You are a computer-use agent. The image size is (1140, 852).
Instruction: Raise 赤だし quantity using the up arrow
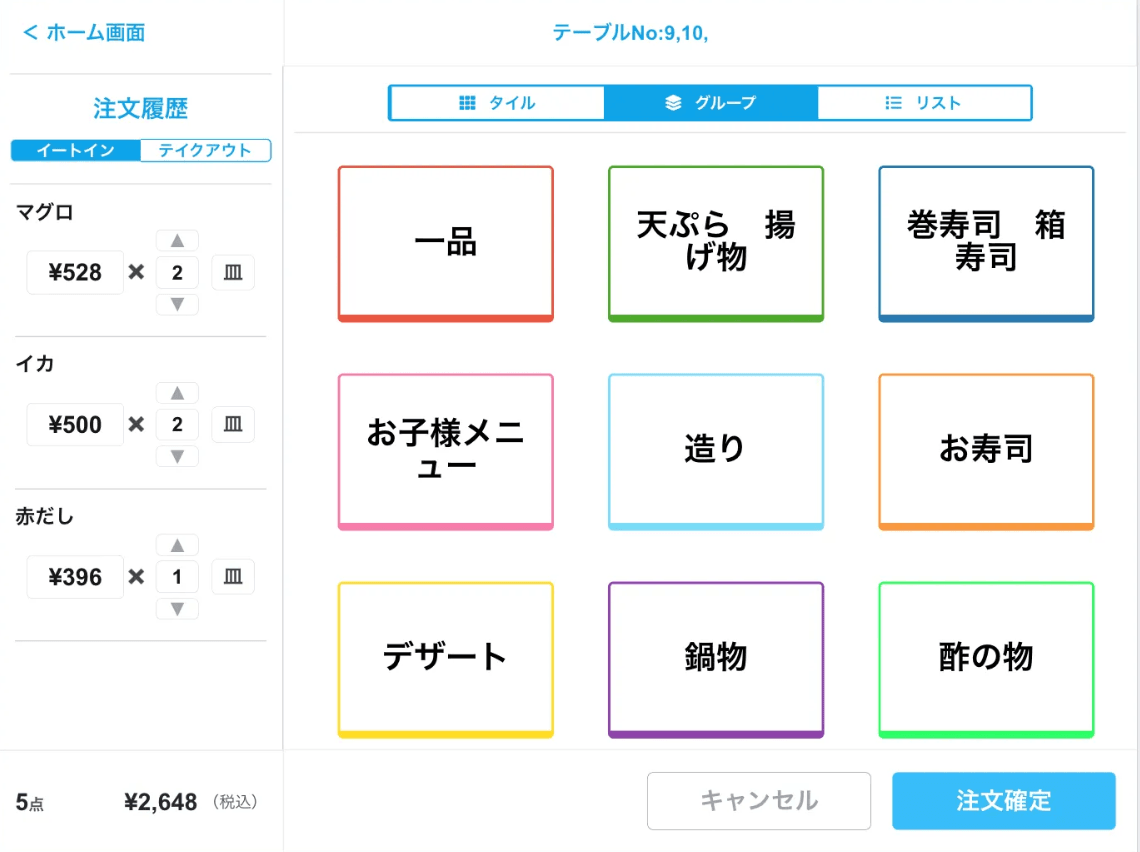coord(177,544)
